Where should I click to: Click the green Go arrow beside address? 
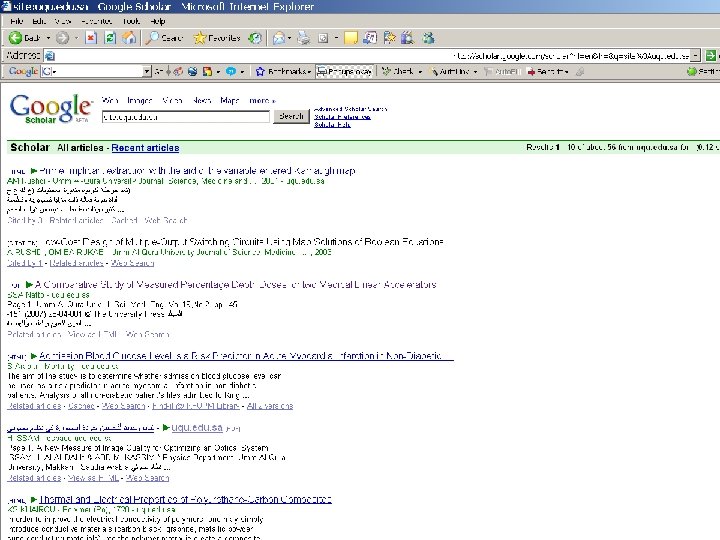pyautogui.click(x=711, y=56)
